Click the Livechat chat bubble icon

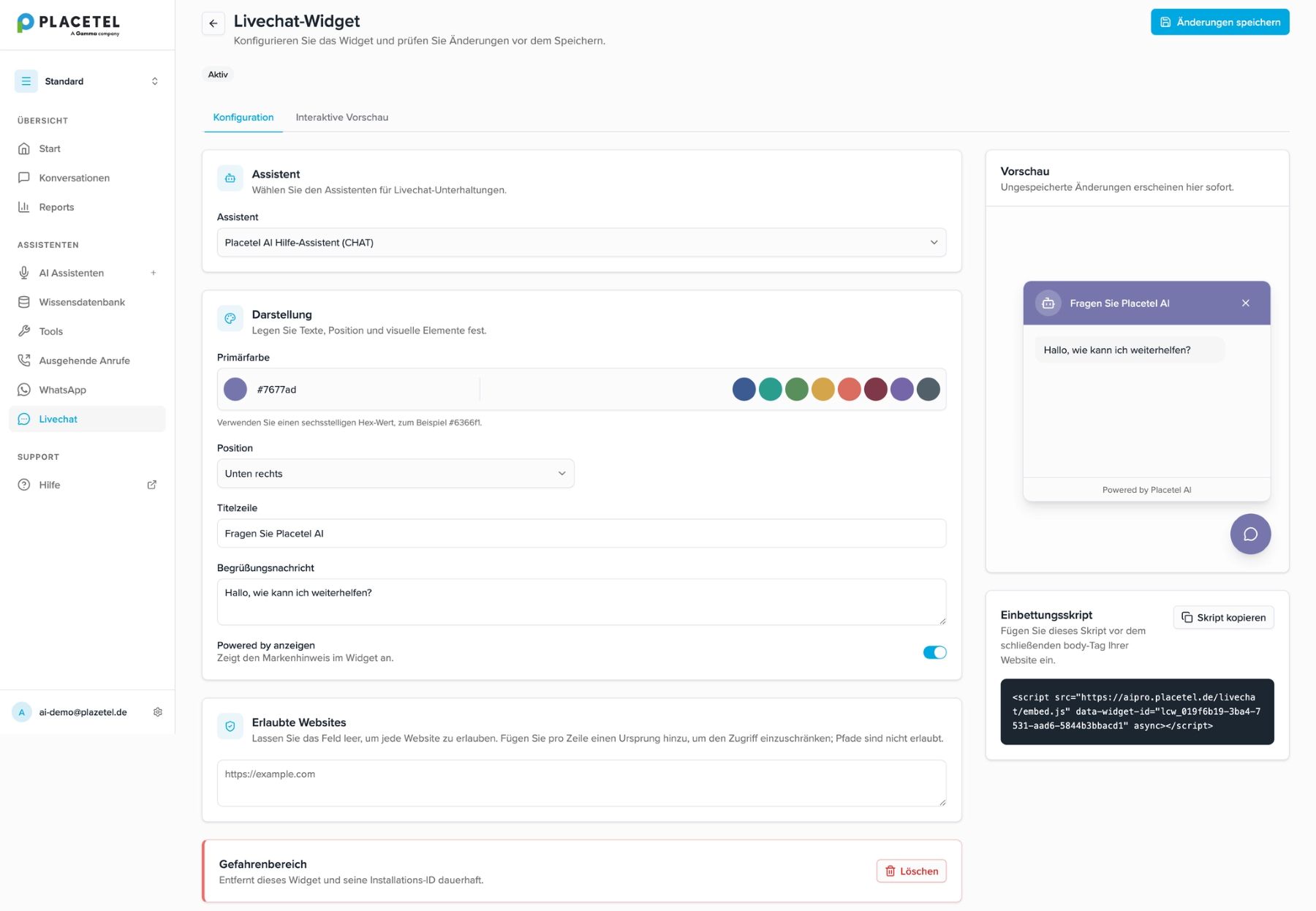coord(24,419)
